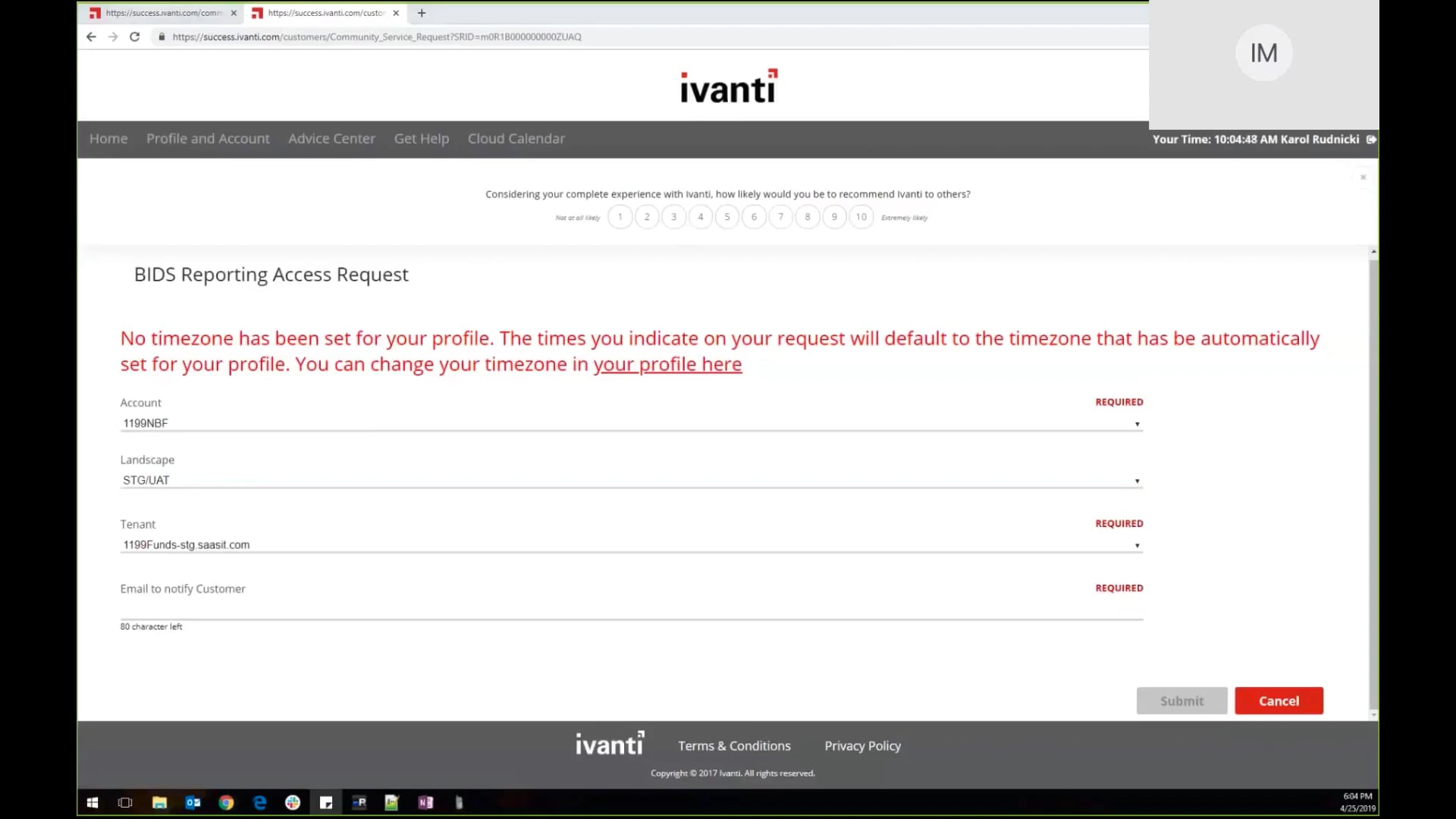Open Microsoft Edge from the taskbar
This screenshot has width=1456, height=819.
259,802
